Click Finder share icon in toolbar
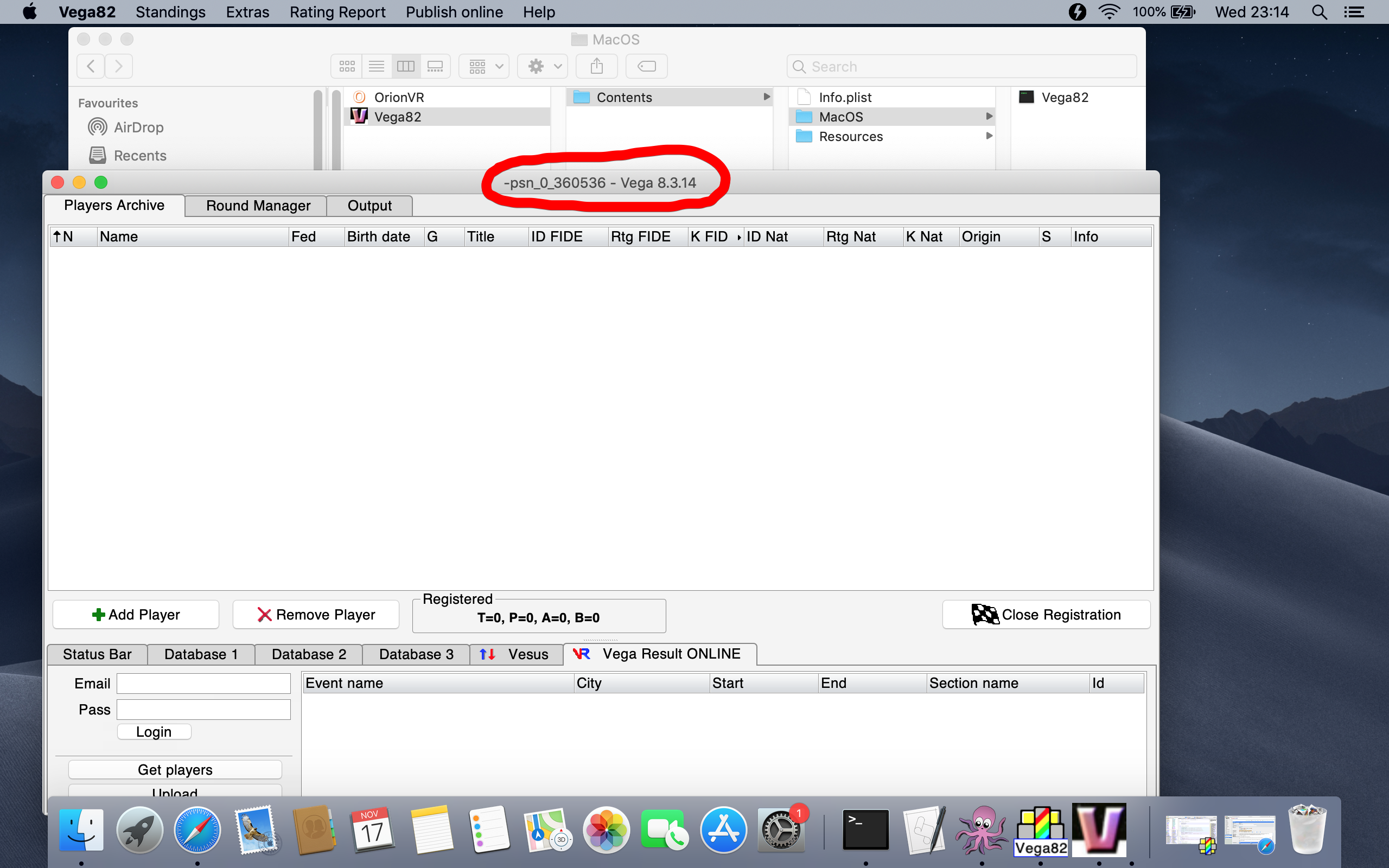 [596, 66]
